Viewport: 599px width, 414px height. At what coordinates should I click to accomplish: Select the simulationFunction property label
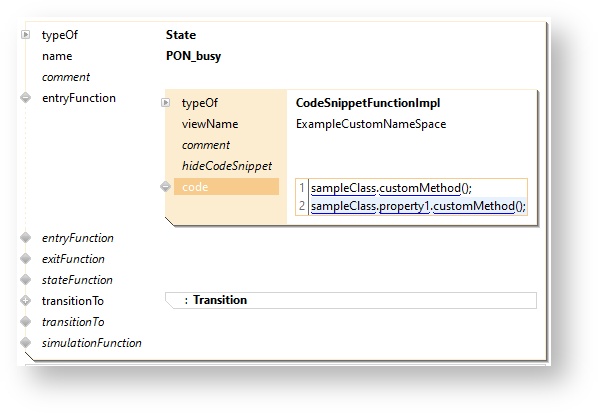(x=92, y=343)
